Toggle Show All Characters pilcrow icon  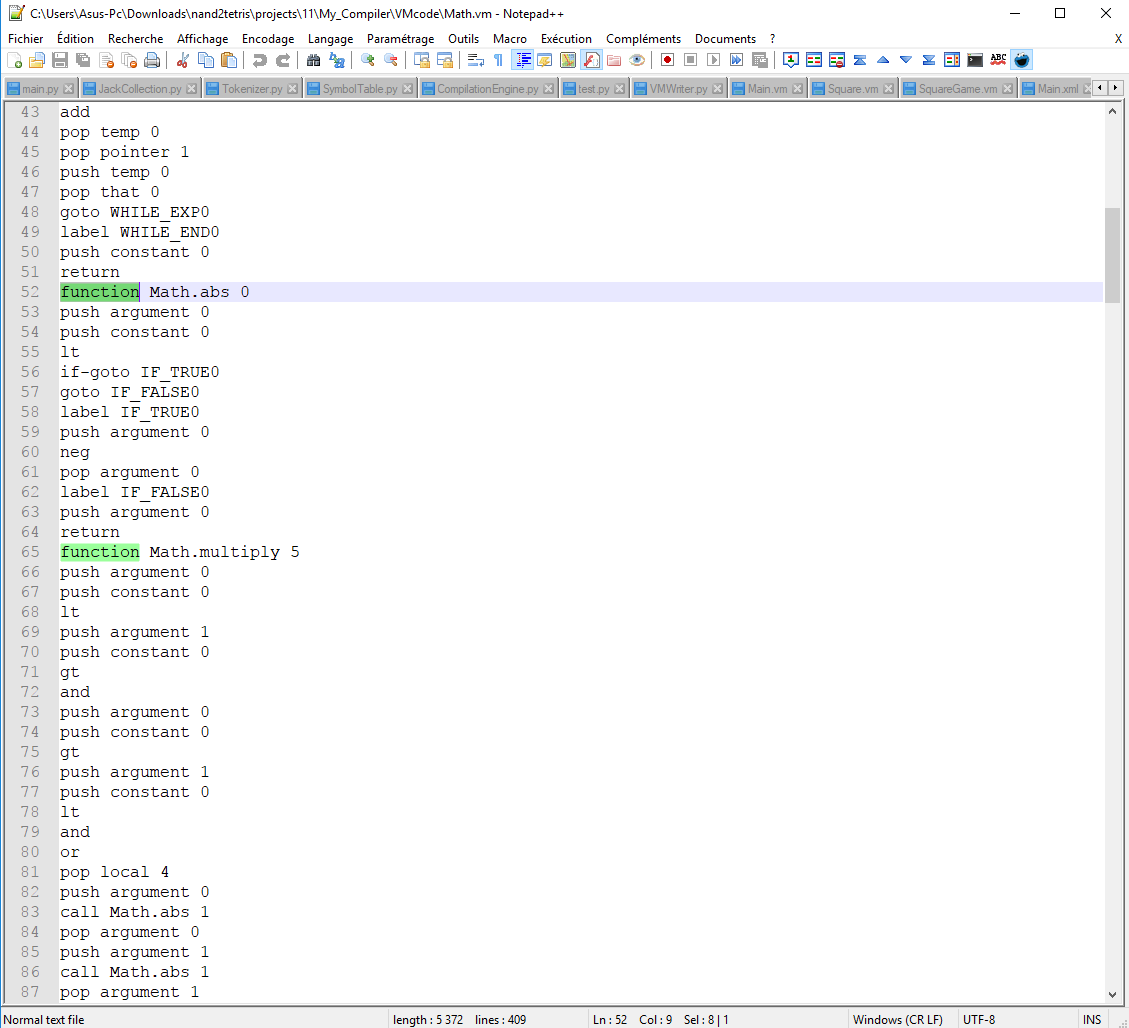498,60
